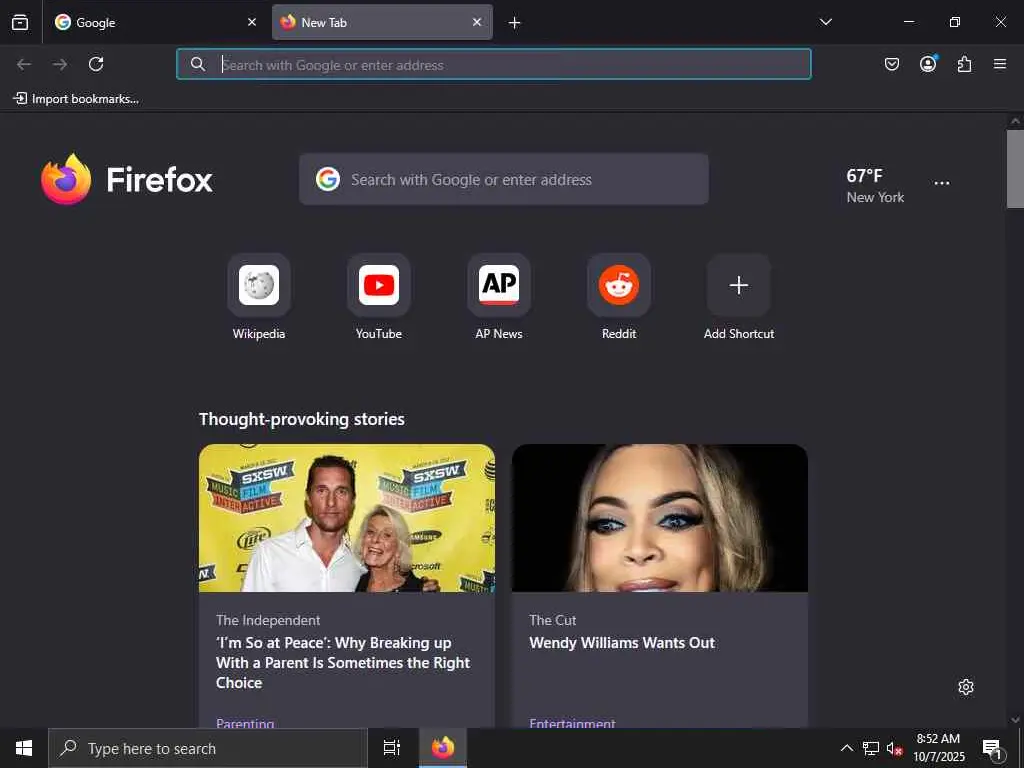Open the SXSW photo story thumbnail
1024x768 pixels.
pos(347,518)
